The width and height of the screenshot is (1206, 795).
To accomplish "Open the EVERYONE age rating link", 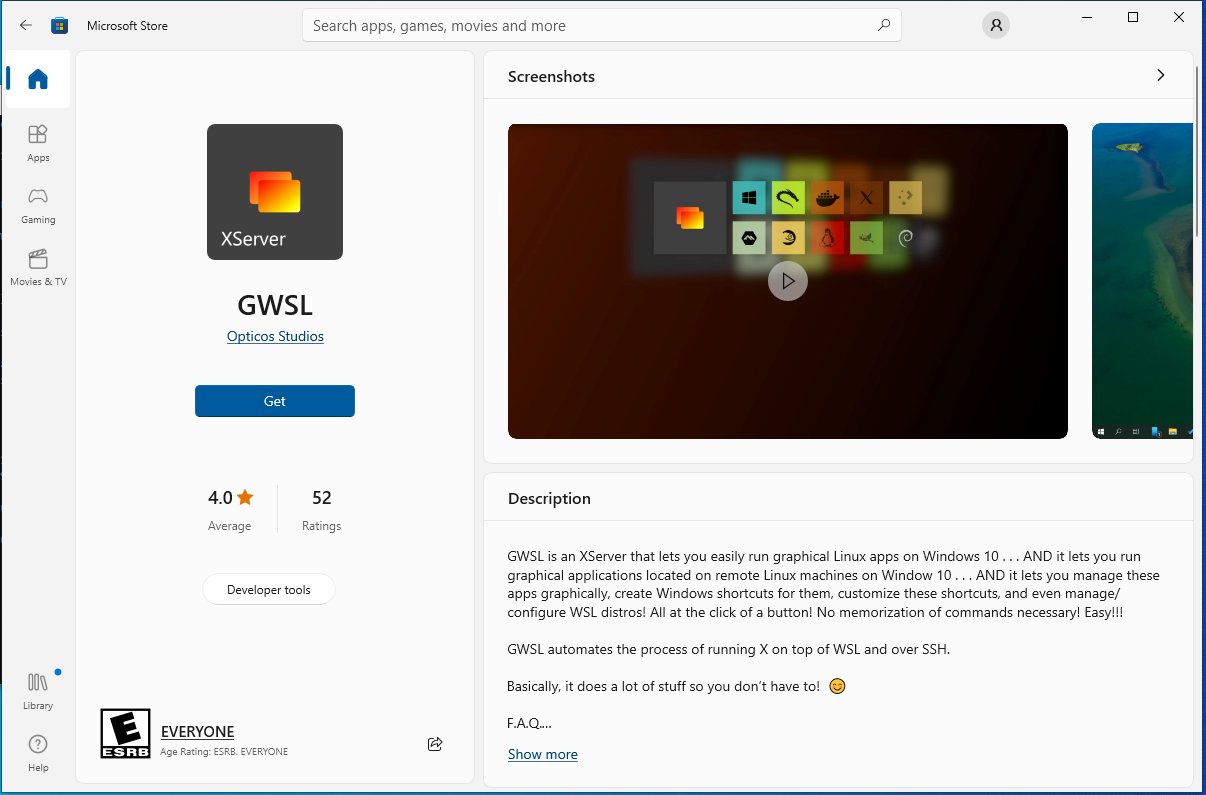I will pos(197,732).
